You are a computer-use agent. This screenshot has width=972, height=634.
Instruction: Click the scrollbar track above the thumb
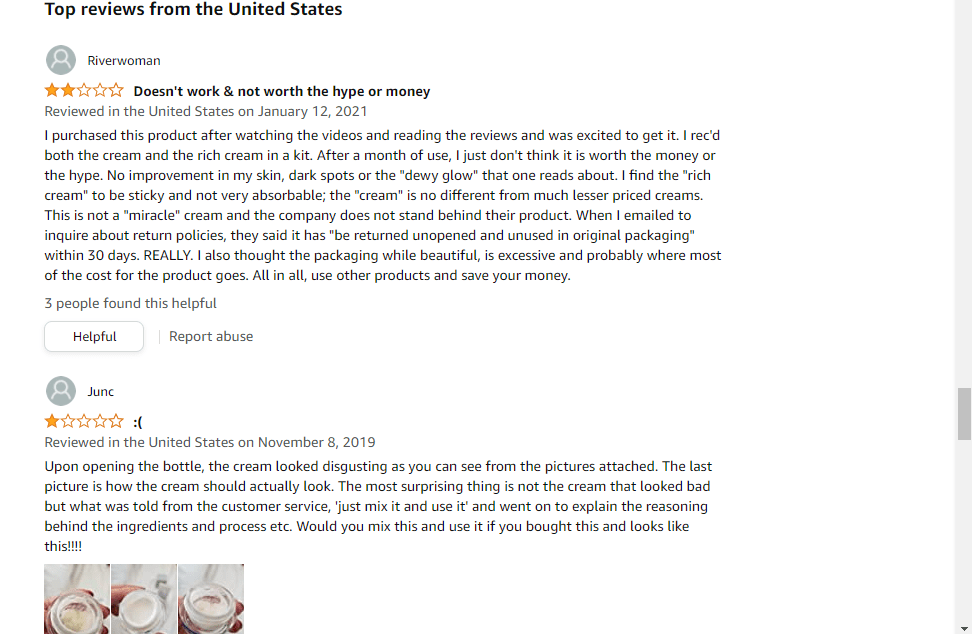click(x=964, y=192)
